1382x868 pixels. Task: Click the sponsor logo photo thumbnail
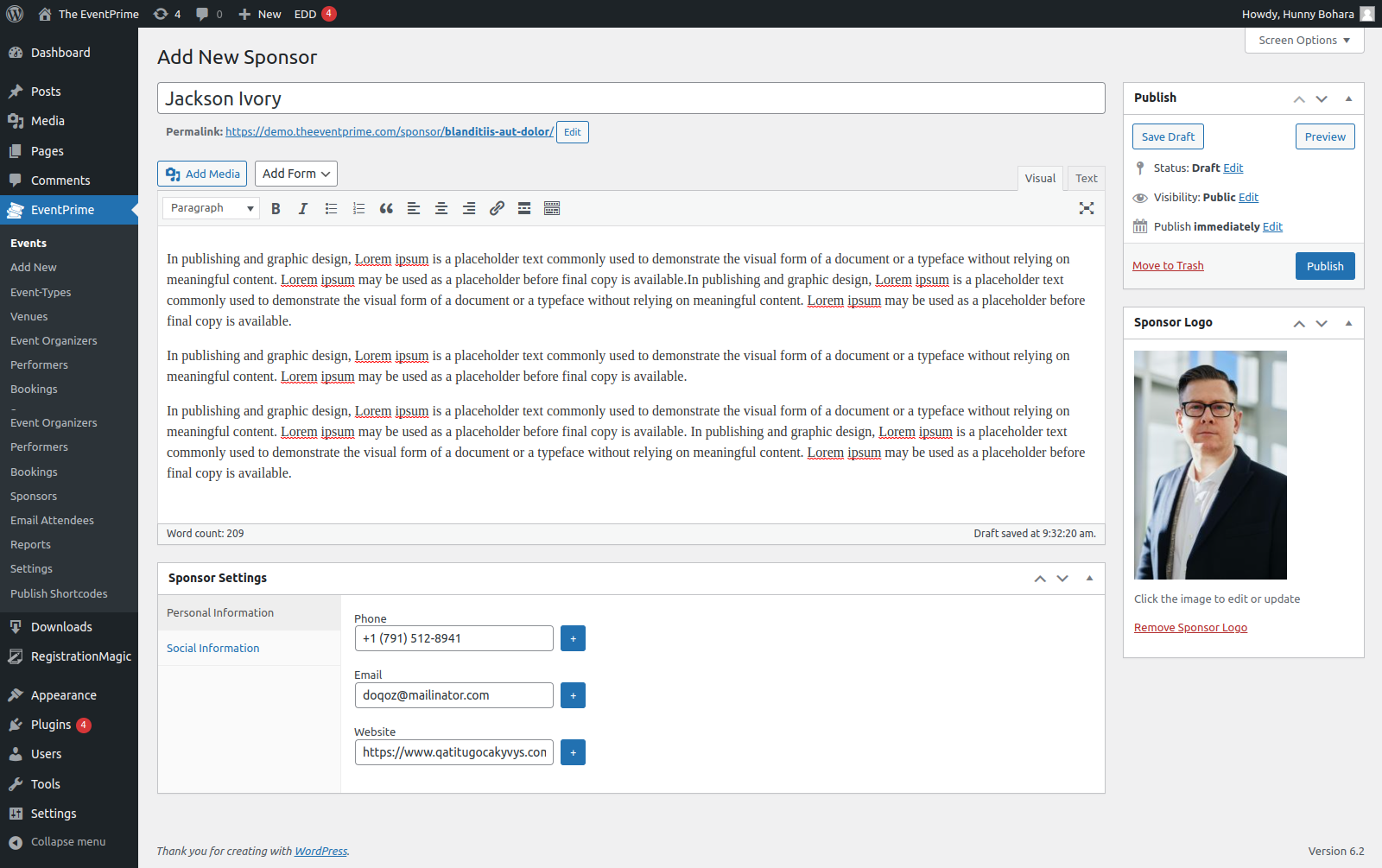(x=1210, y=465)
